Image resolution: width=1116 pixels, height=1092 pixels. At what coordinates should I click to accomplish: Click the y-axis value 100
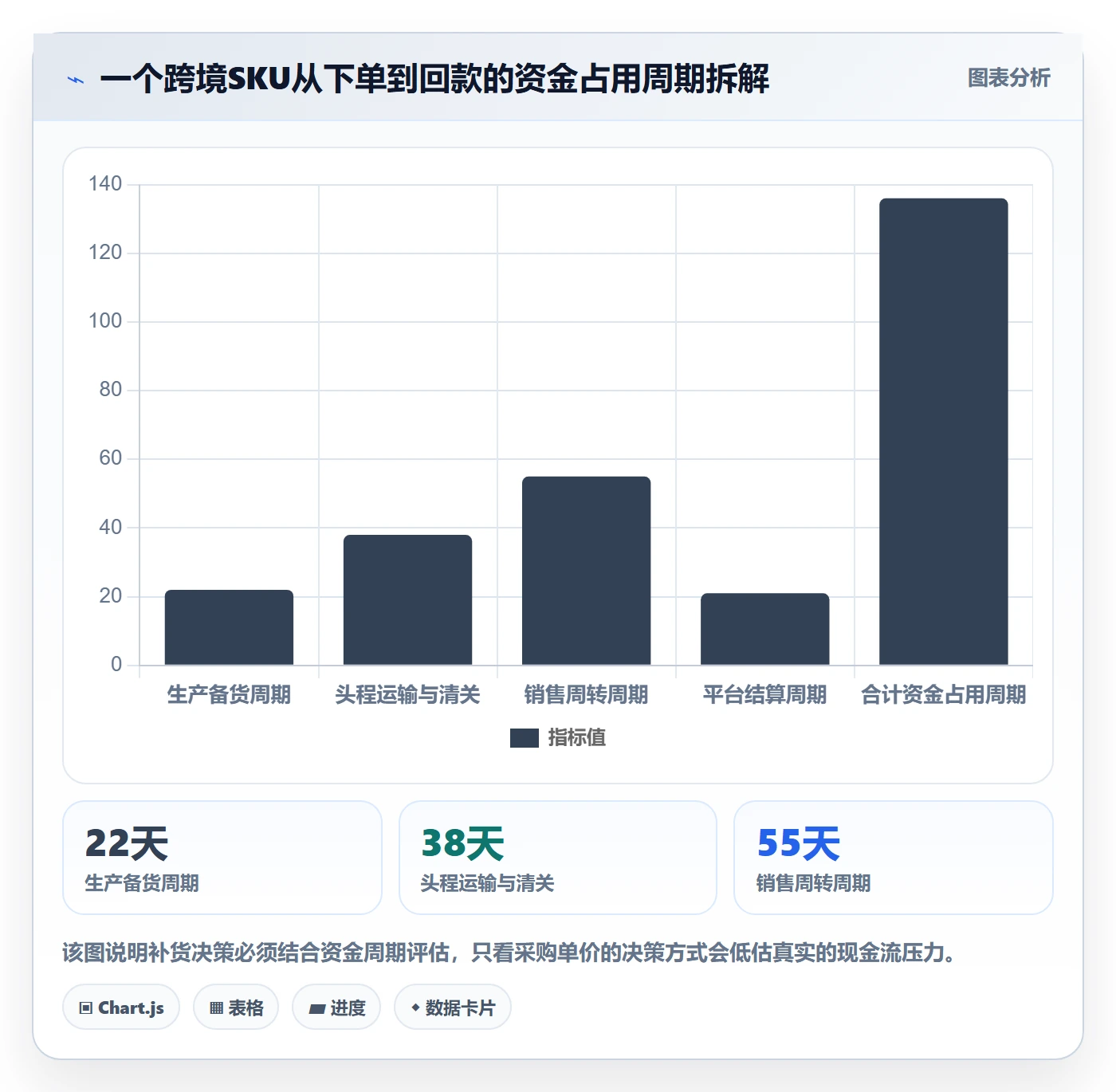[105, 321]
